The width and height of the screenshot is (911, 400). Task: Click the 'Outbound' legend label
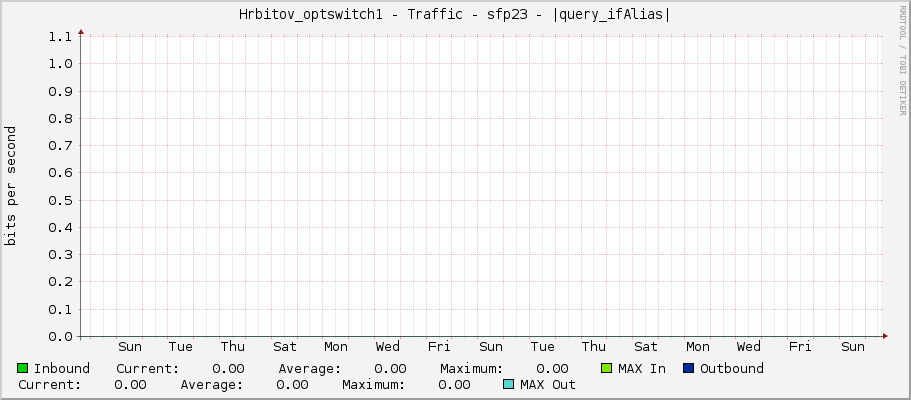731,369
